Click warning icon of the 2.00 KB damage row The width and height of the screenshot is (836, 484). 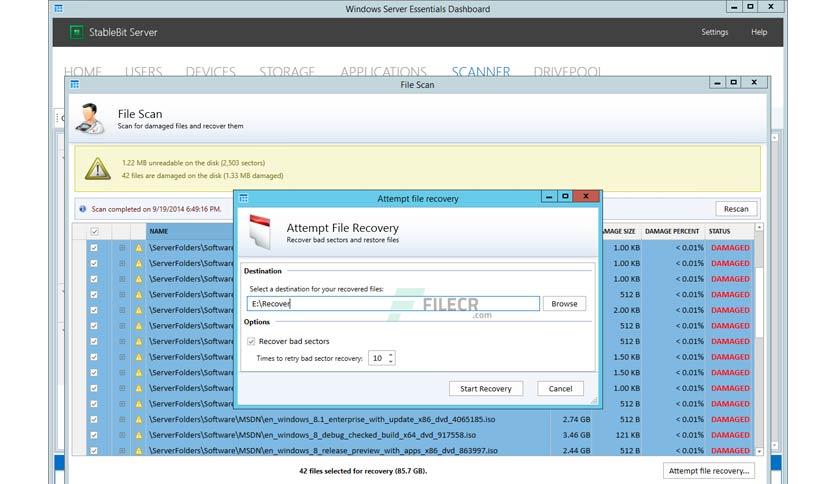coord(139,310)
